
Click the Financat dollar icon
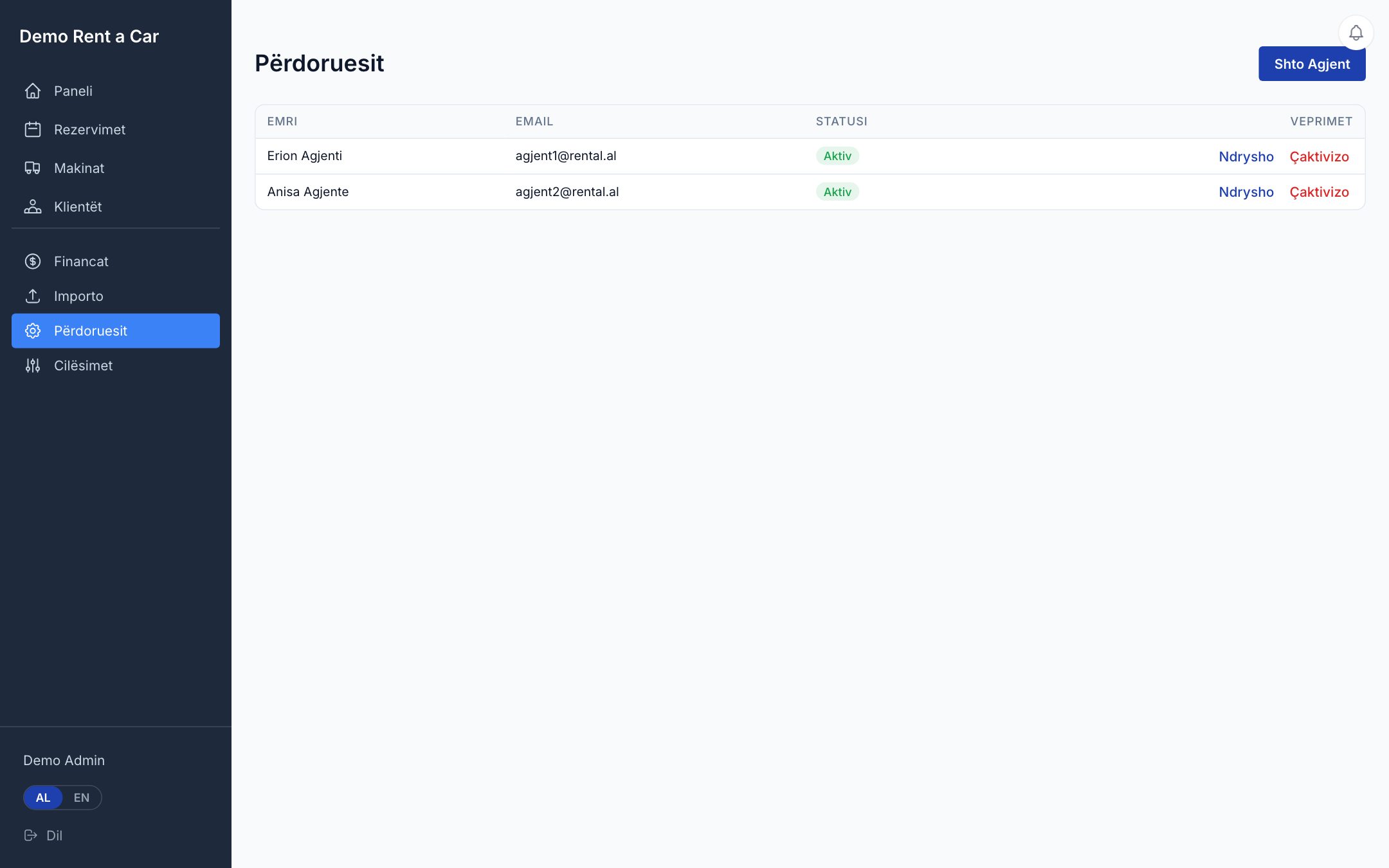click(x=33, y=261)
